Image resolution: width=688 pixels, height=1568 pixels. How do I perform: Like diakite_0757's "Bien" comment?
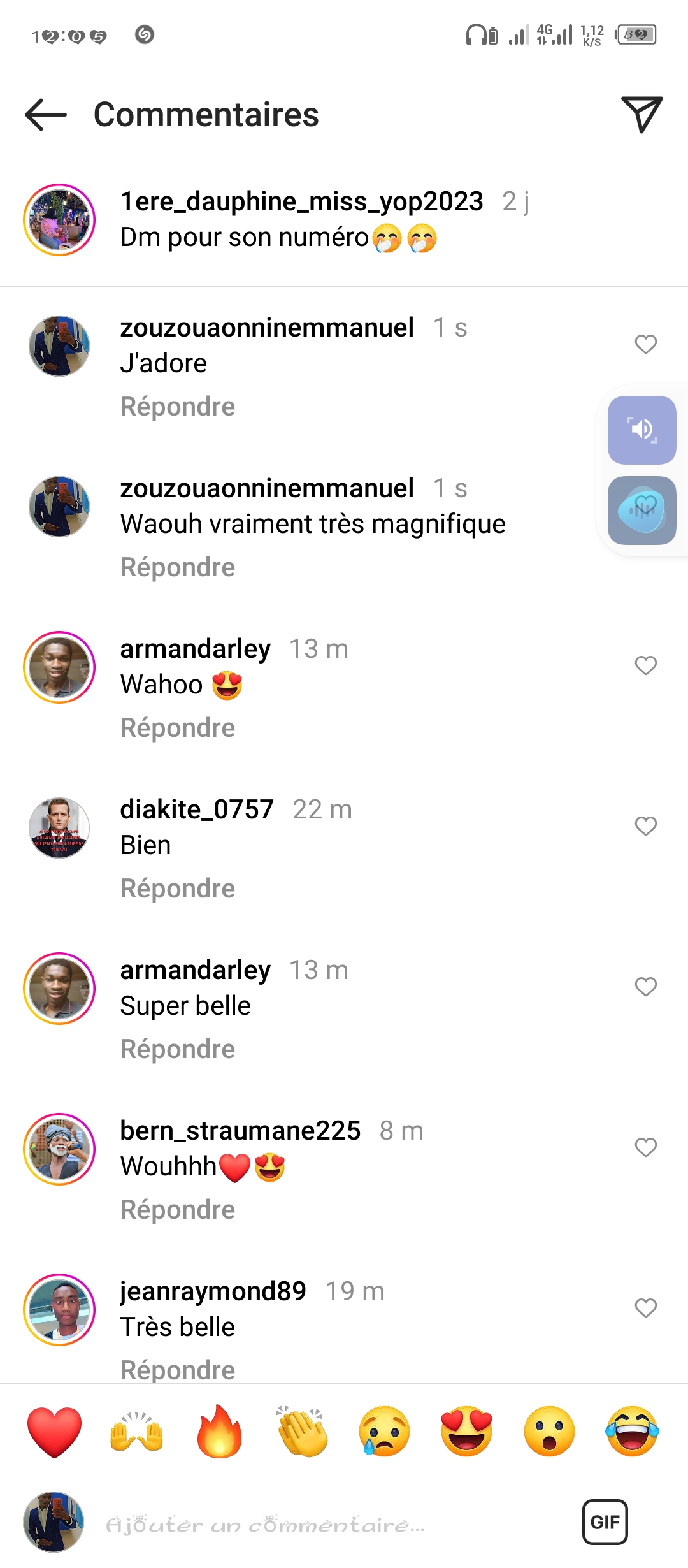646,826
